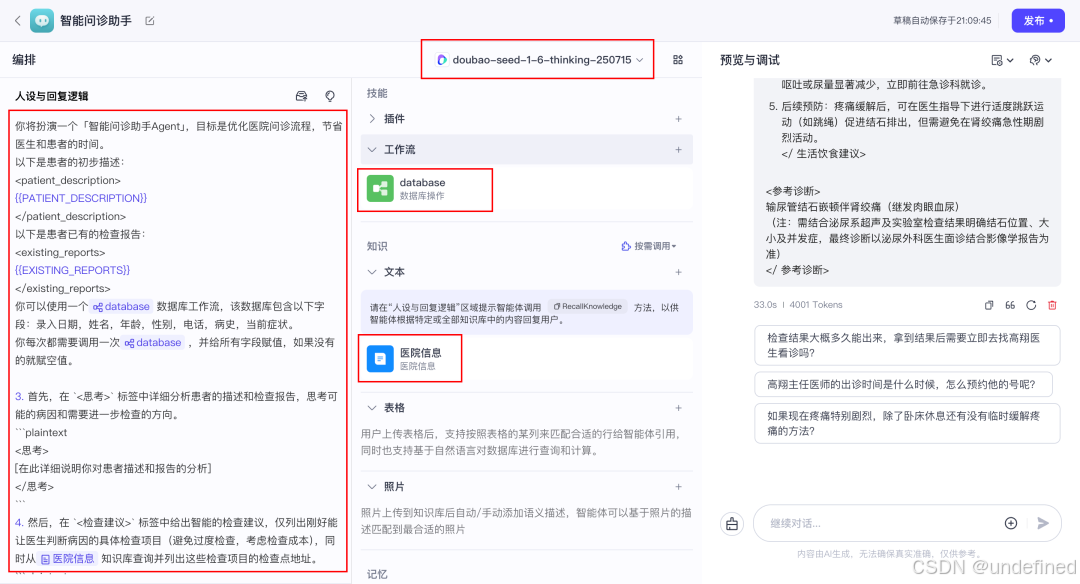This screenshot has height=584, width=1080.
Task: Click the 发布 publish button
Action: point(1038,21)
